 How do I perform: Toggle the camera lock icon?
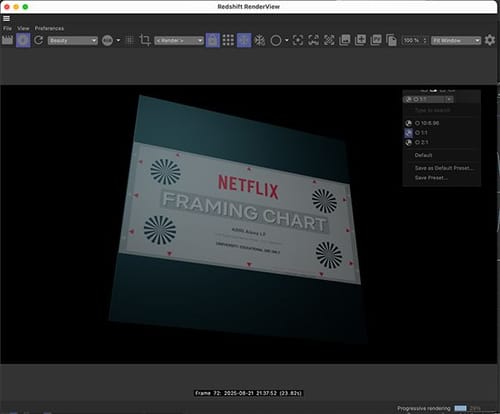[213, 40]
